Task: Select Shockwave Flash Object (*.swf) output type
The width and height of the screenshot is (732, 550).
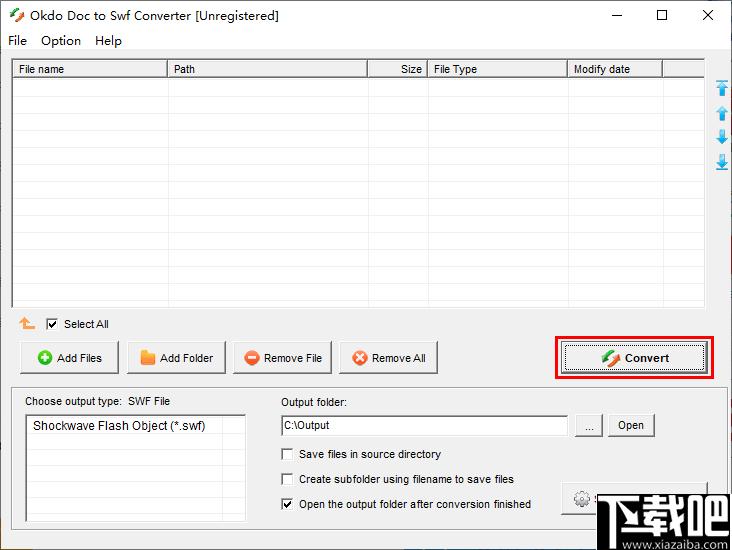Action: coord(119,426)
